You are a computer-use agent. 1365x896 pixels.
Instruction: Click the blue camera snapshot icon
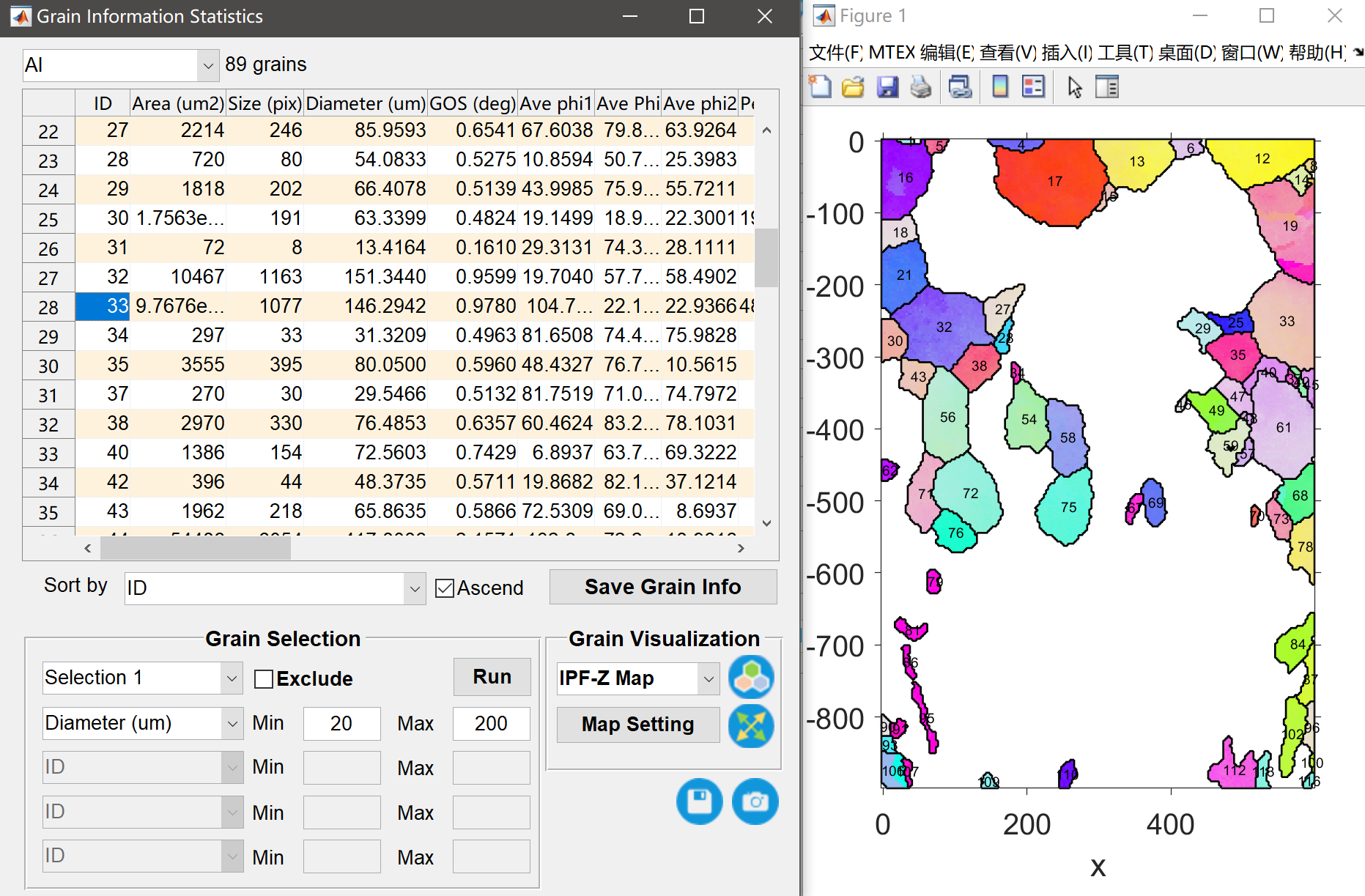[x=755, y=801]
